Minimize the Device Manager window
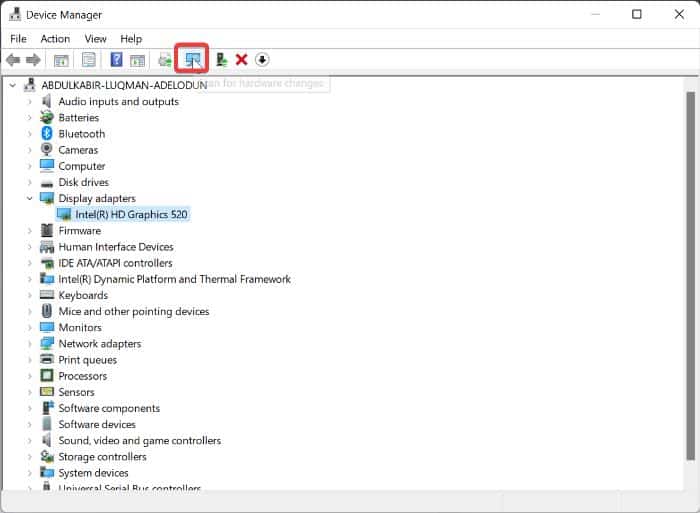Image resolution: width=700 pixels, height=513 pixels. (595, 14)
